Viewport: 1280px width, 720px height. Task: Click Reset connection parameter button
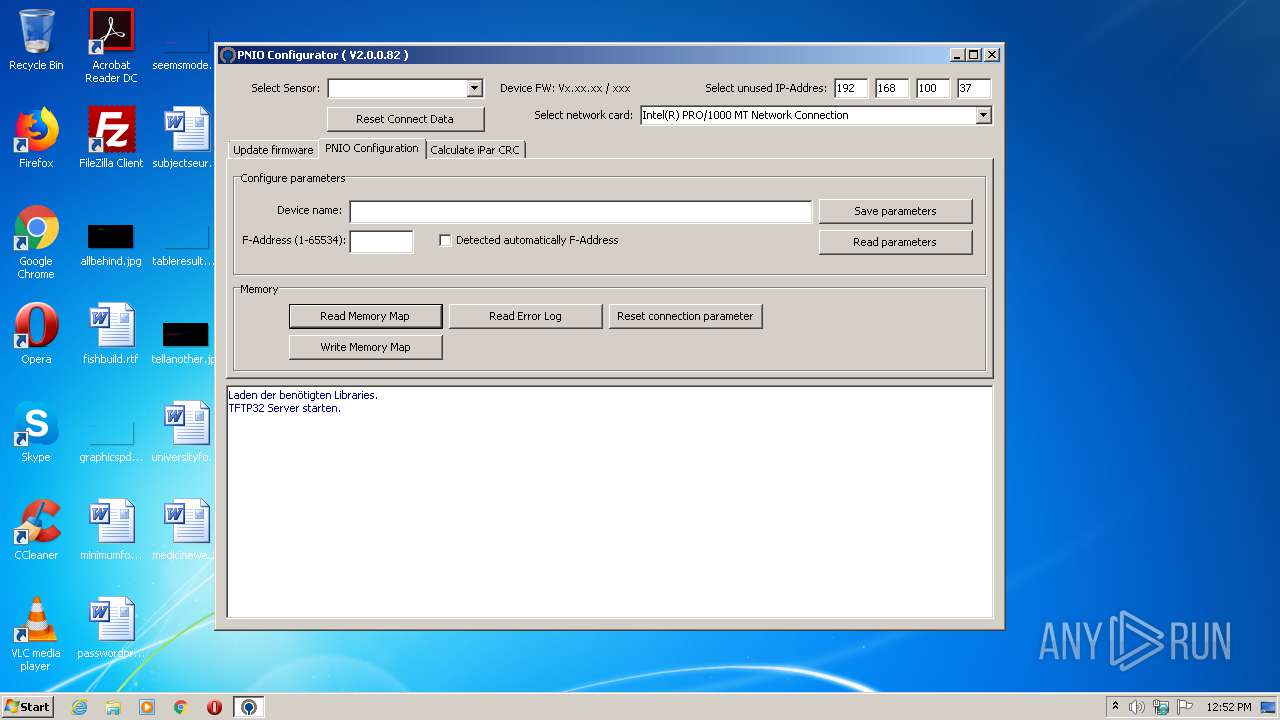click(685, 316)
